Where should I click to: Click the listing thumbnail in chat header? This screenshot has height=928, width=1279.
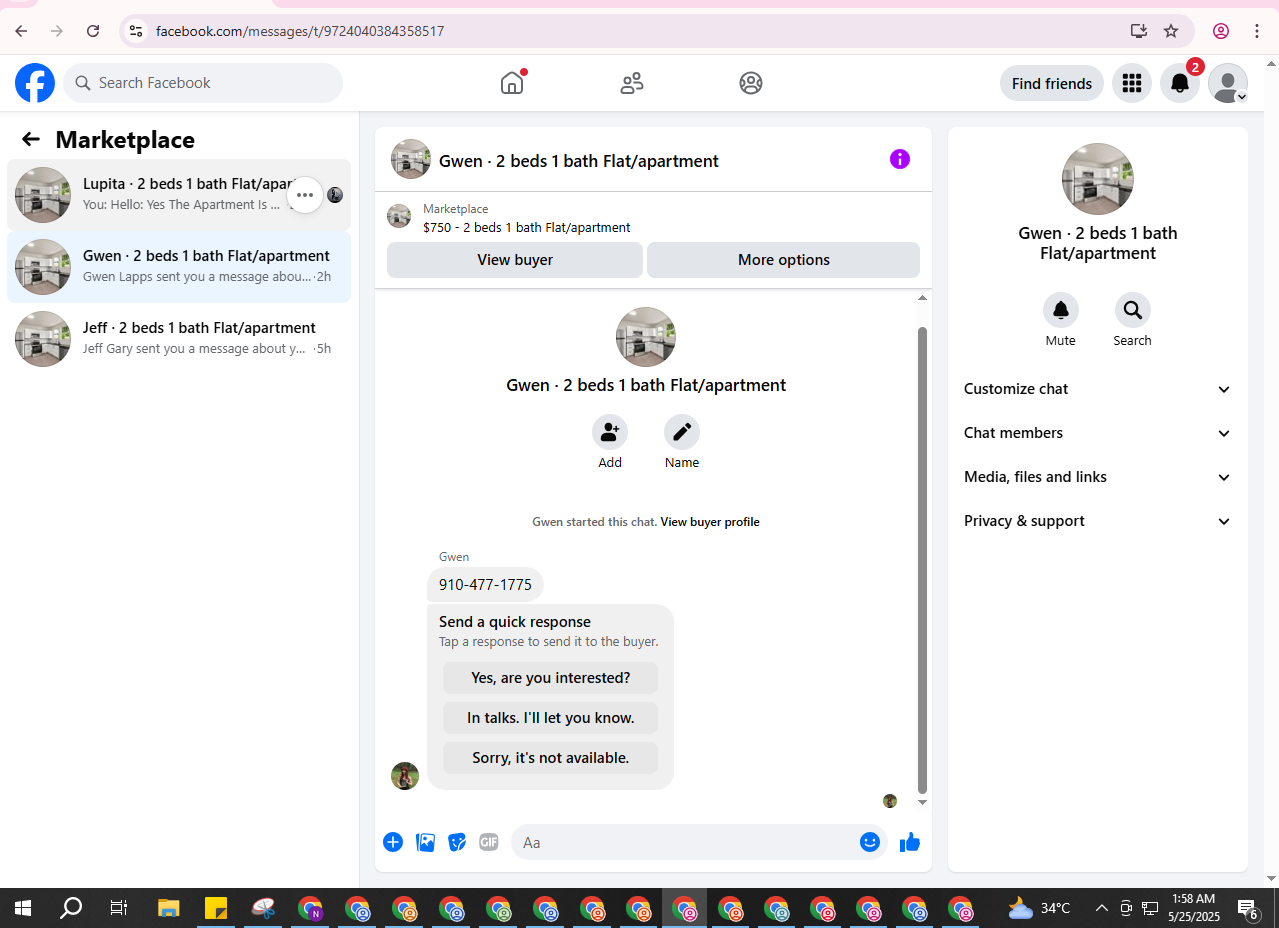tap(411, 159)
